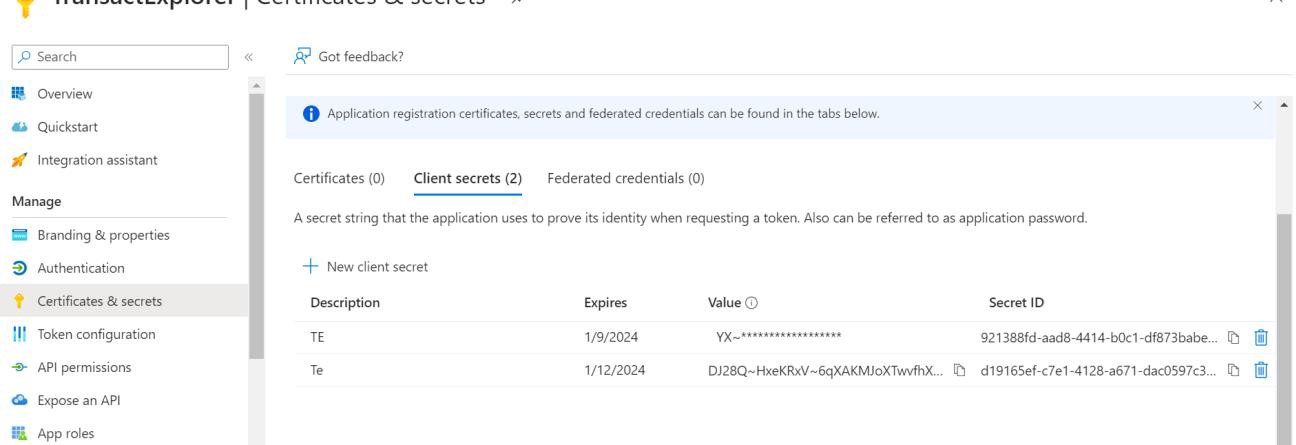The width and height of the screenshot is (1296, 445).
Task: Open the Overview page
Action: click(x=65, y=94)
